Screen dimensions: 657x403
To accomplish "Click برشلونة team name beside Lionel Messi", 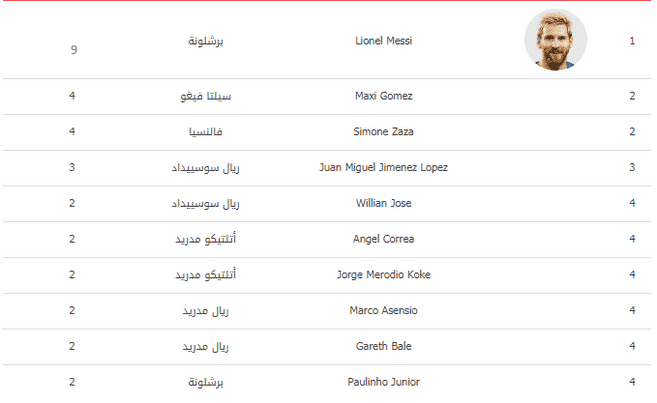I will tap(206, 41).
